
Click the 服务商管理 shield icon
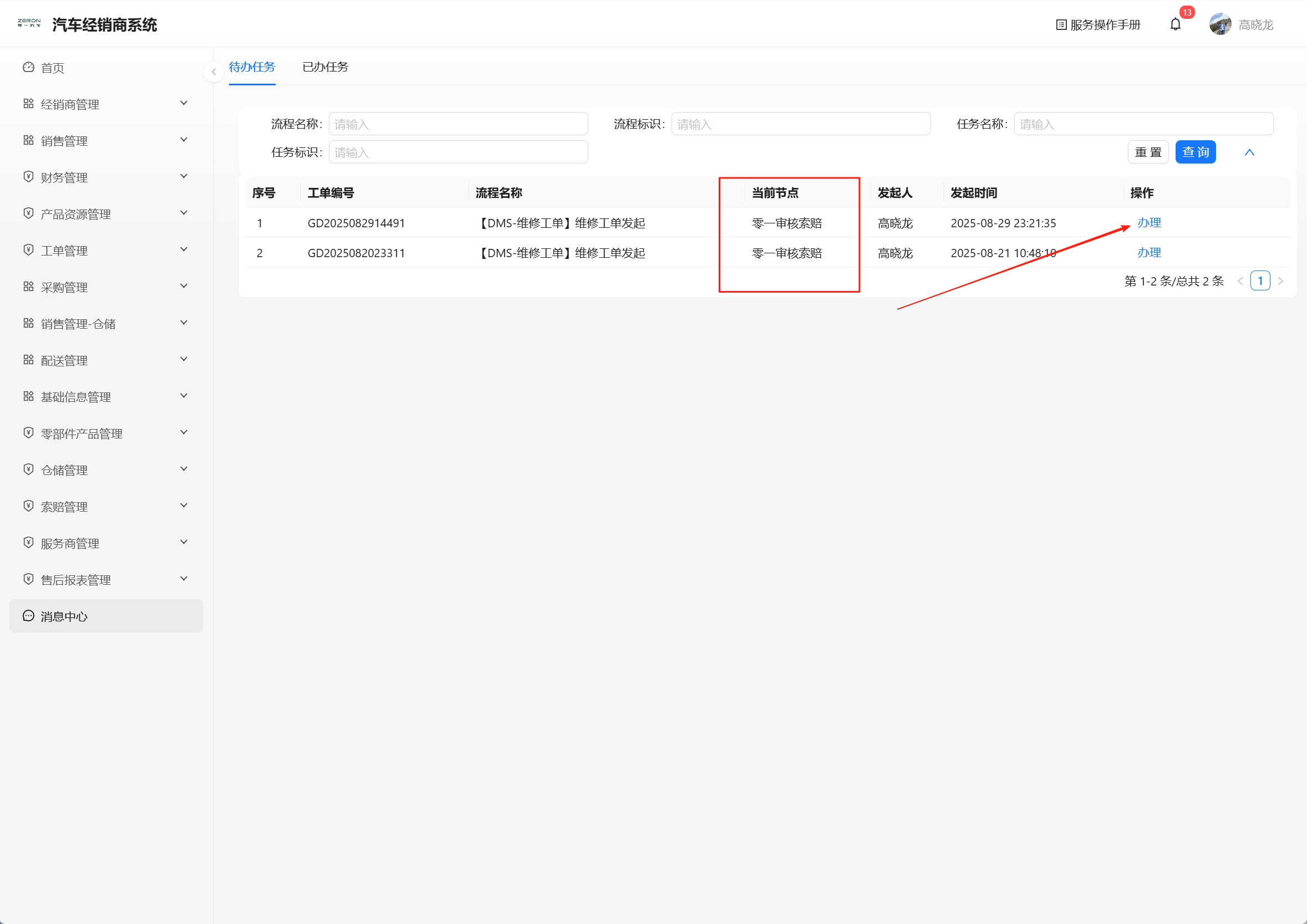coord(28,543)
